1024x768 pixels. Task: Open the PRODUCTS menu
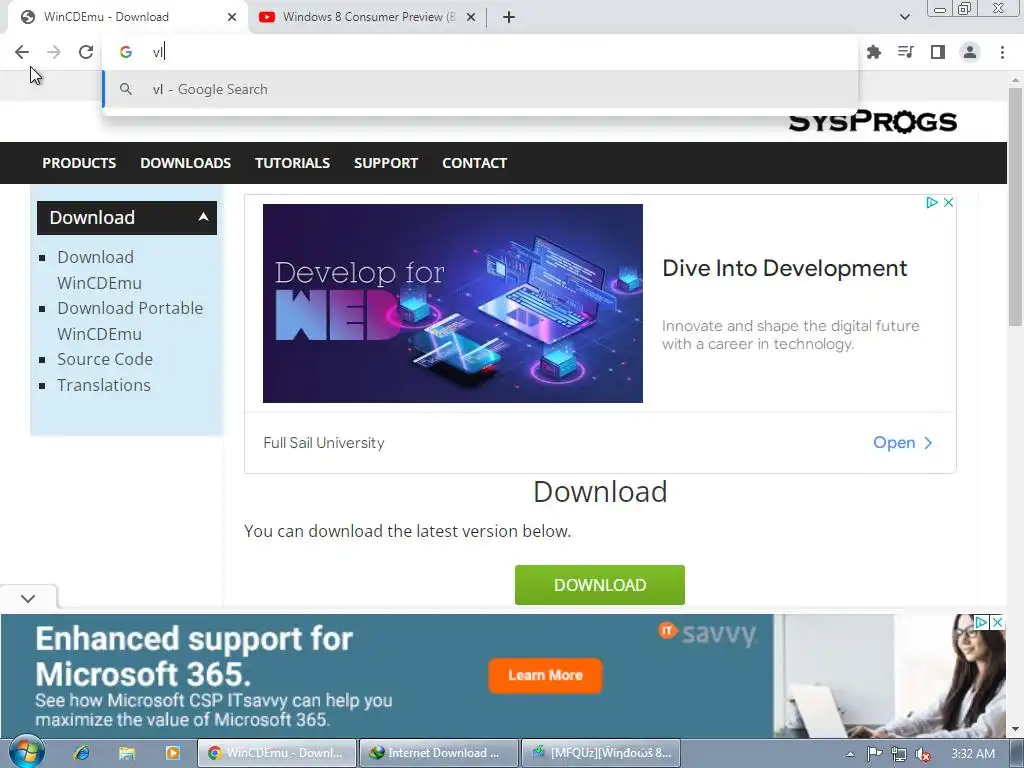click(79, 163)
